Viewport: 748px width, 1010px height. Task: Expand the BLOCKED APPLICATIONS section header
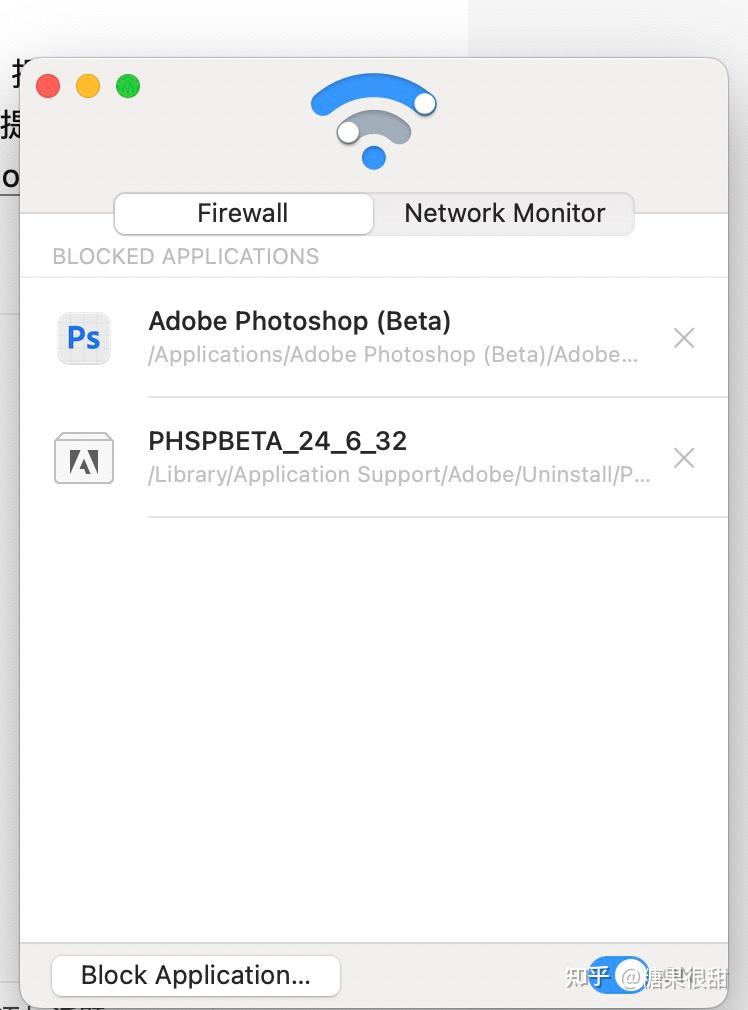coord(186,257)
